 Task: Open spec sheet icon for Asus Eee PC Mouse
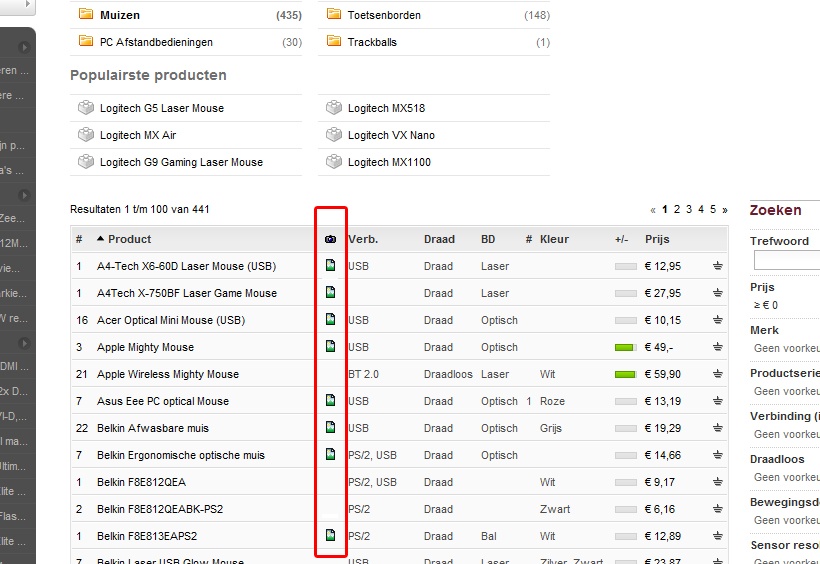click(331, 400)
